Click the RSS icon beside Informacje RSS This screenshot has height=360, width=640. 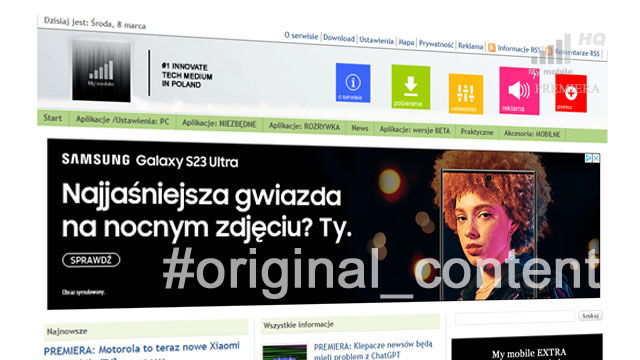492,48
